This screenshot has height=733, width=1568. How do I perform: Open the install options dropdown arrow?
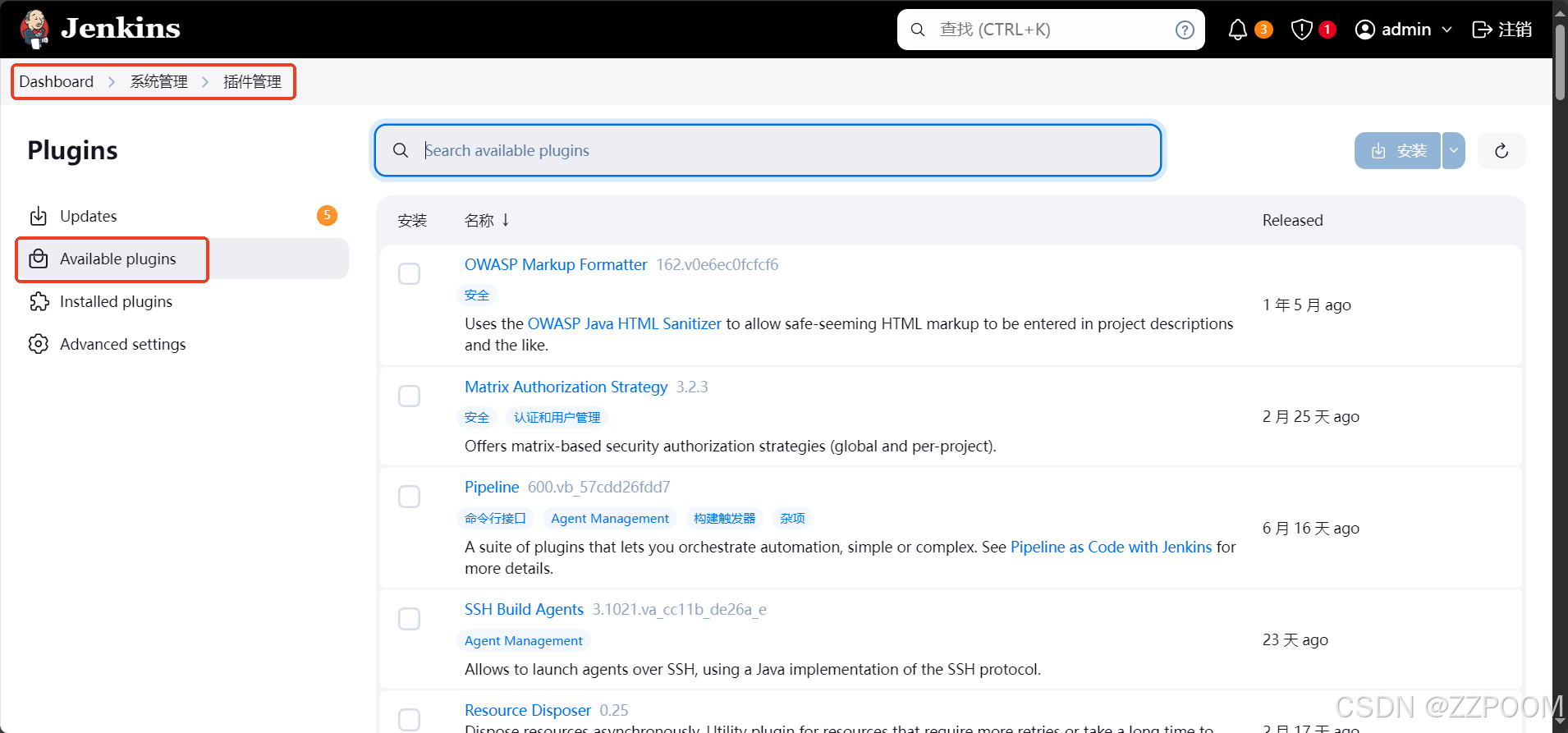tap(1454, 151)
